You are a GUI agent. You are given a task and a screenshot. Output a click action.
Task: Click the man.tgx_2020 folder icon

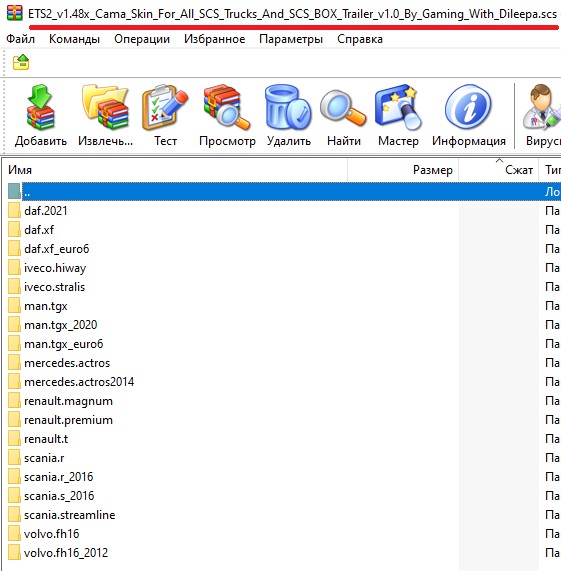[14, 325]
